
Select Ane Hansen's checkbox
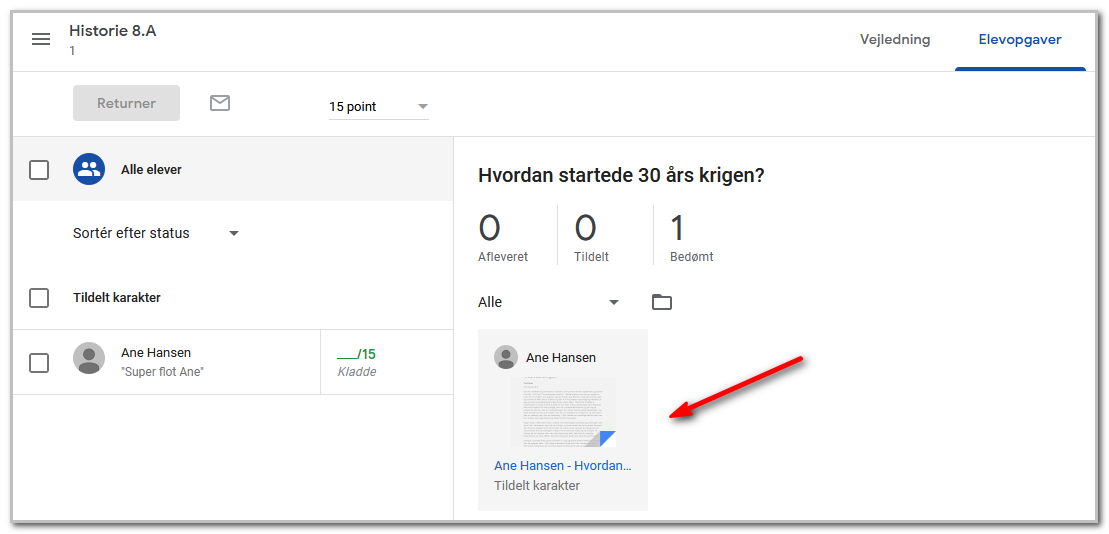(x=39, y=363)
